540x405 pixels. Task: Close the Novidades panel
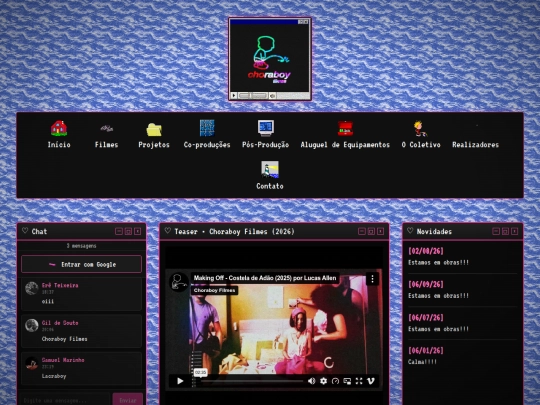click(x=515, y=231)
